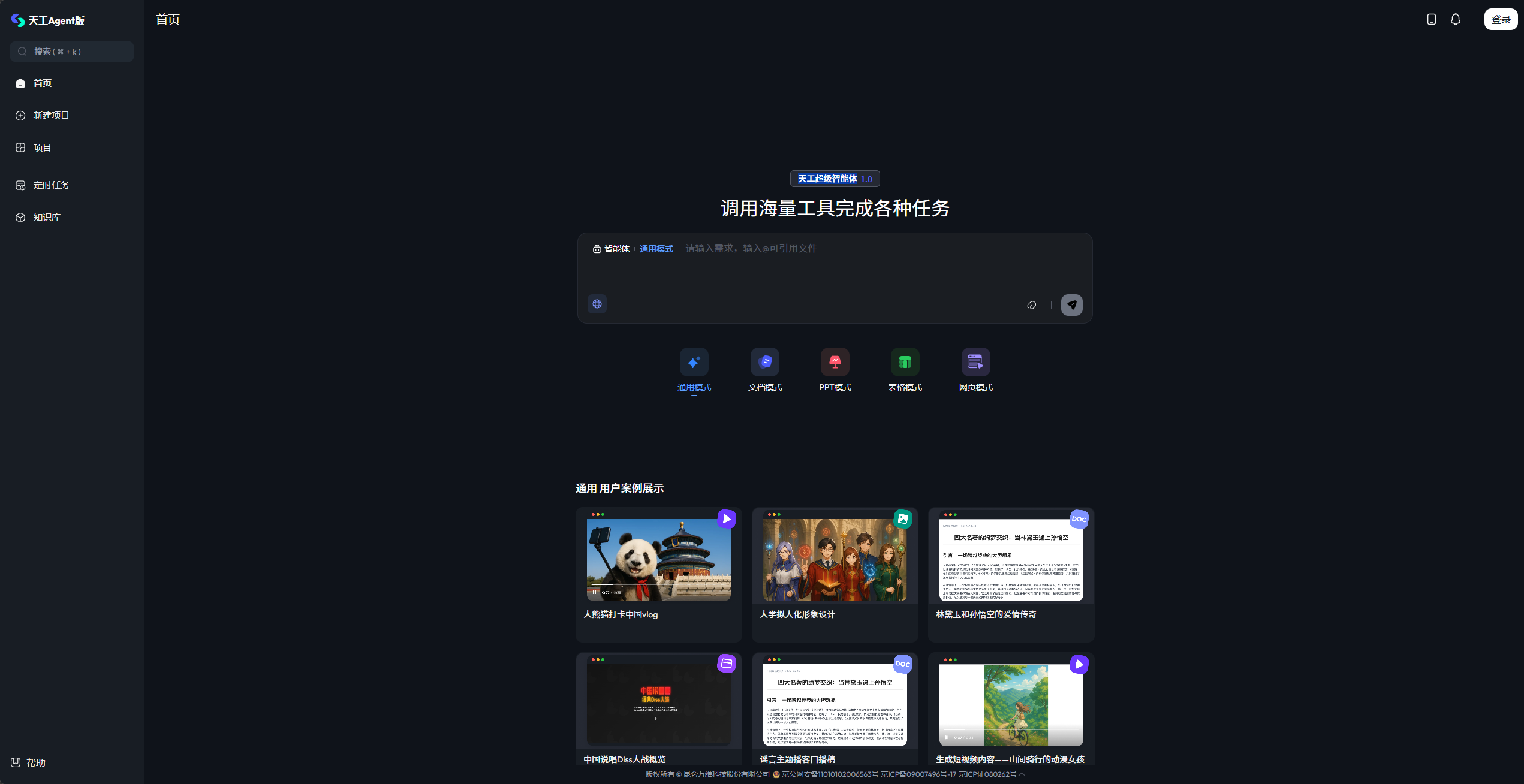
Task: Click the DOC badge on 谣言主题播客口播稿 card
Action: [903, 664]
